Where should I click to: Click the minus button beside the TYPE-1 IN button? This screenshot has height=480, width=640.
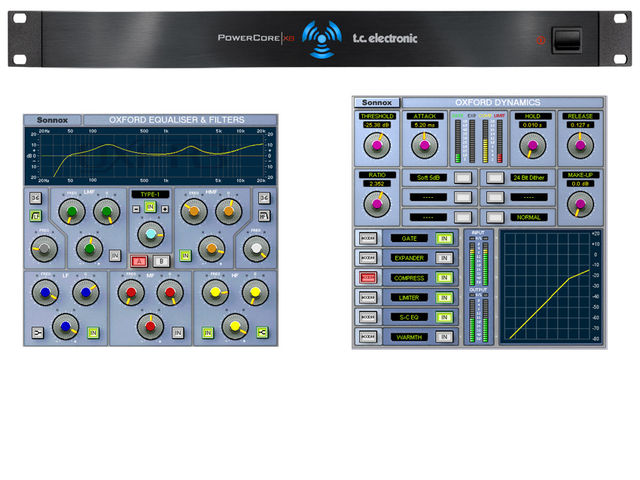coord(136,209)
